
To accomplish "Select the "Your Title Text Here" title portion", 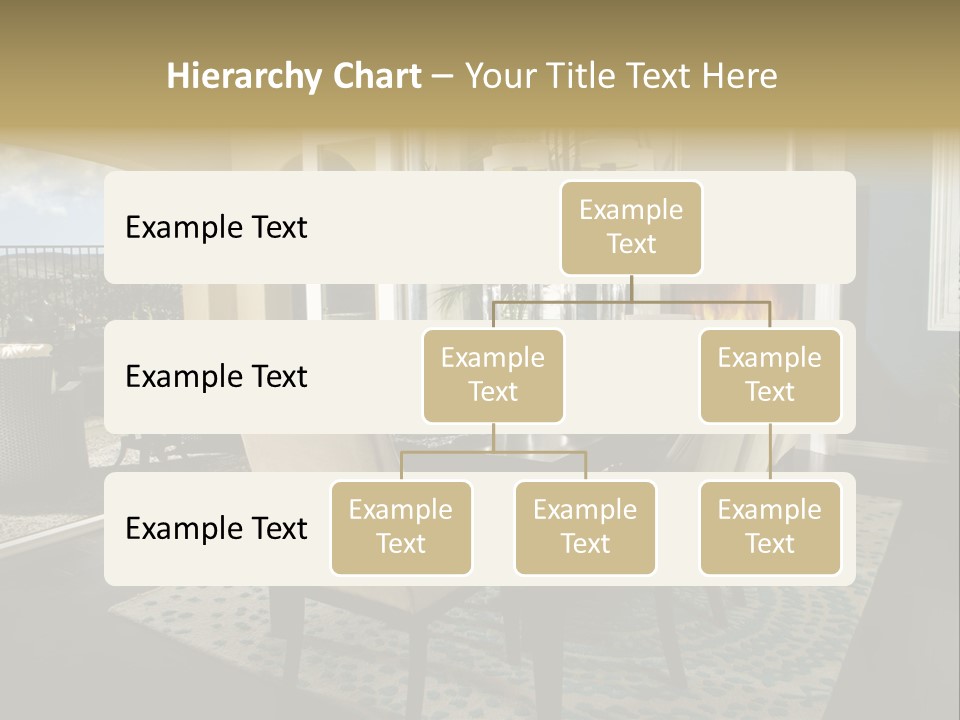I will pyautogui.click(x=621, y=76).
